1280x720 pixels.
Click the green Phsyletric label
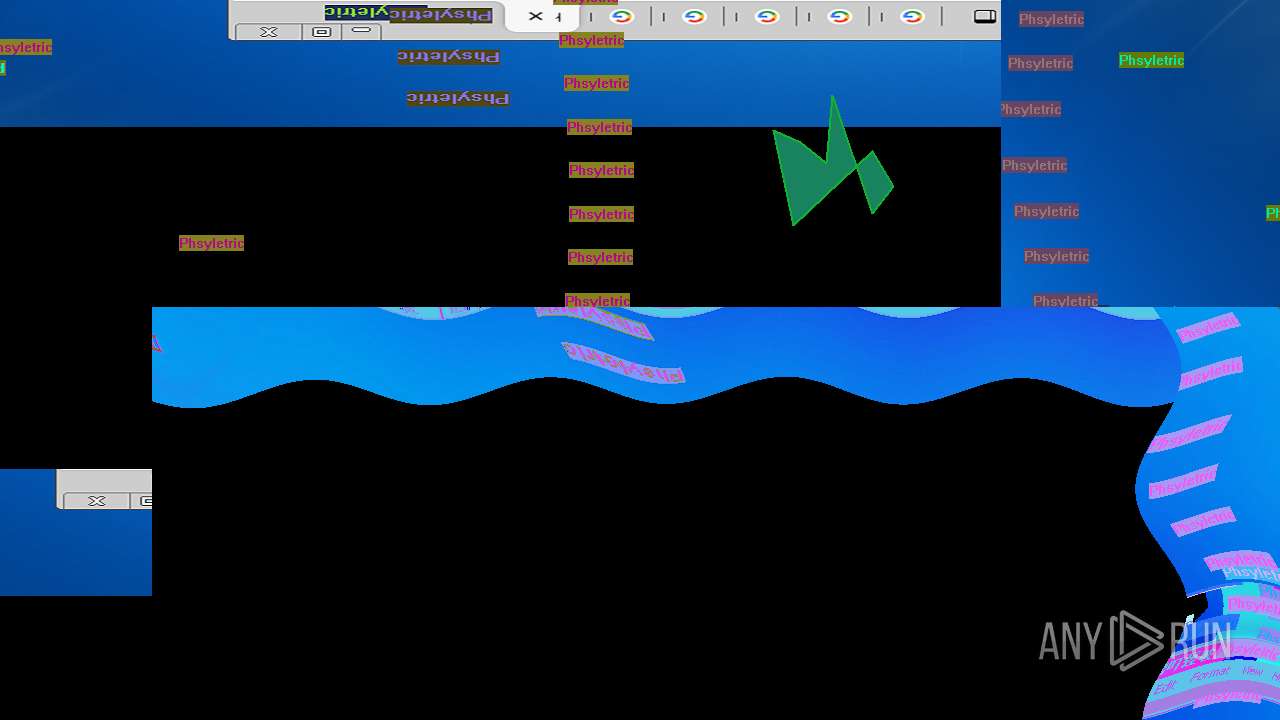(1151, 61)
